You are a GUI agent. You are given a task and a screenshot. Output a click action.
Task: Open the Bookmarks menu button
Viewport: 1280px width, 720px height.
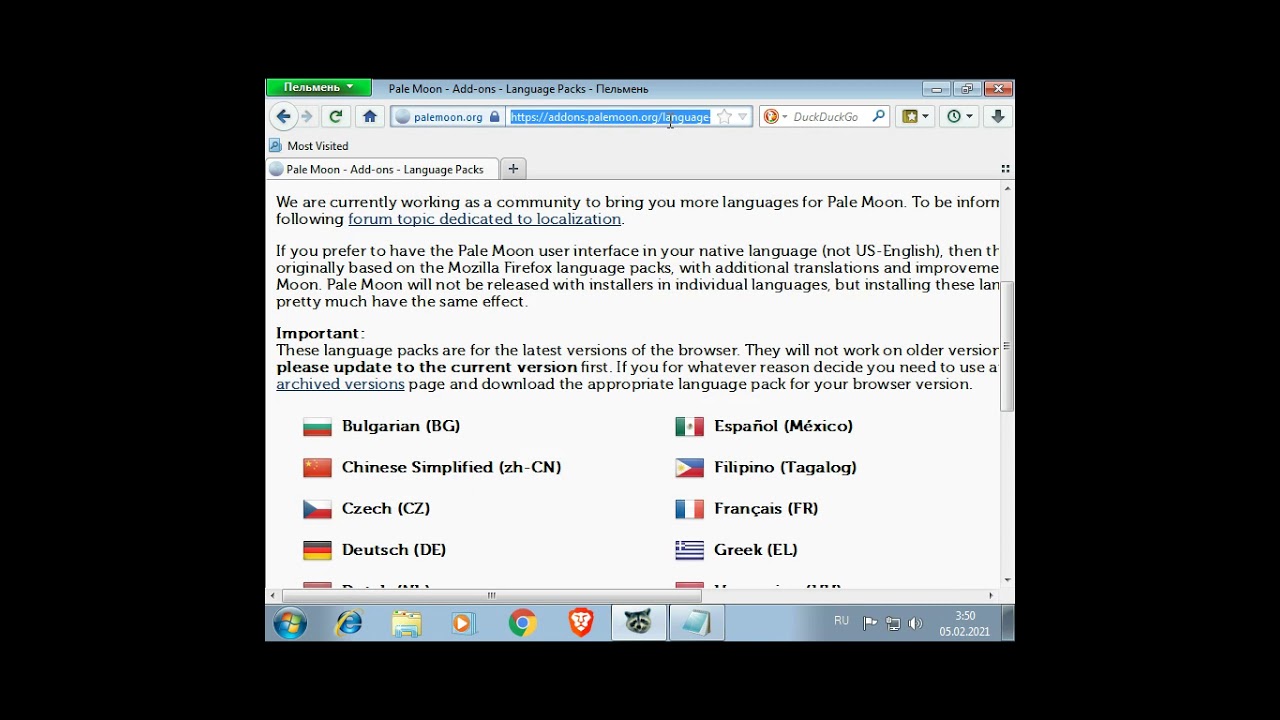[x=915, y=117]
